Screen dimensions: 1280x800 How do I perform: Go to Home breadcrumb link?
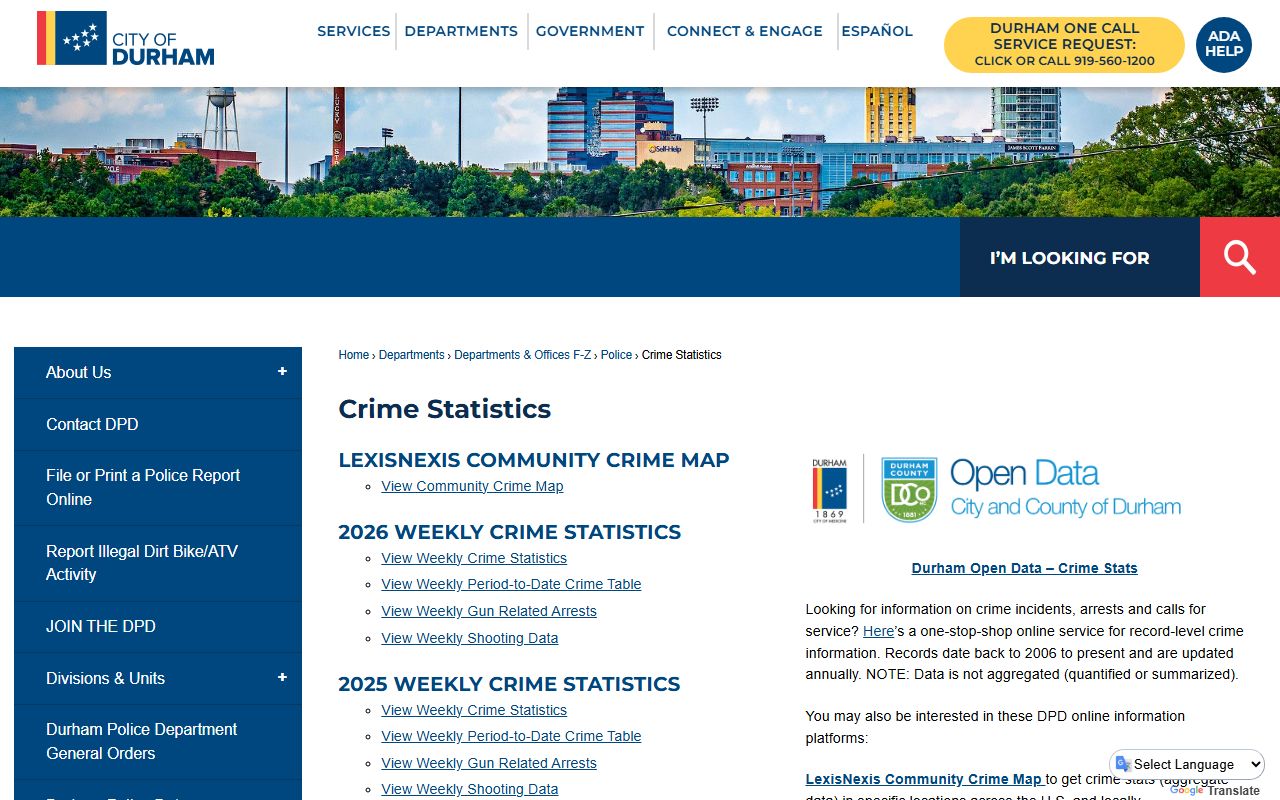coord(354,355)
